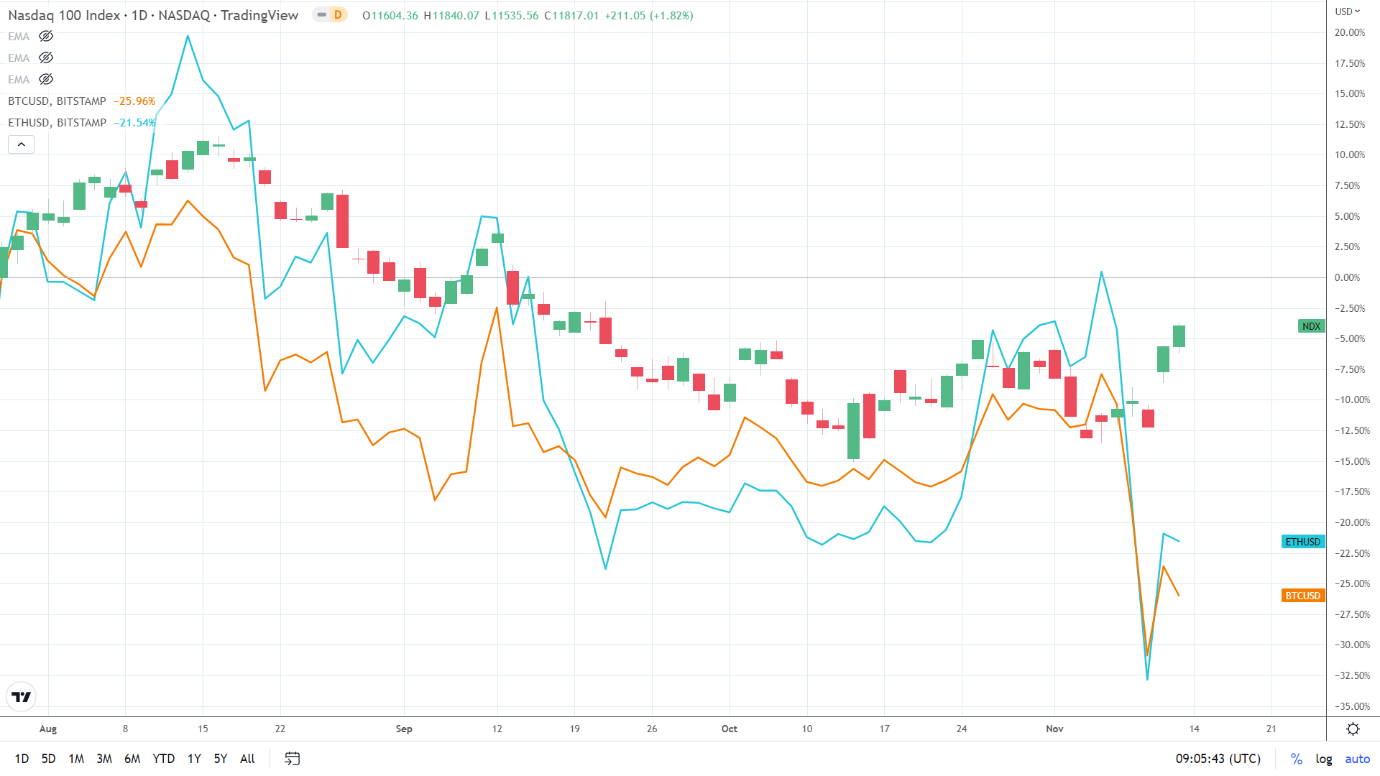Click the Nov label on time axis
This screenshot has height=776, width=1380.
point(1054,729)
